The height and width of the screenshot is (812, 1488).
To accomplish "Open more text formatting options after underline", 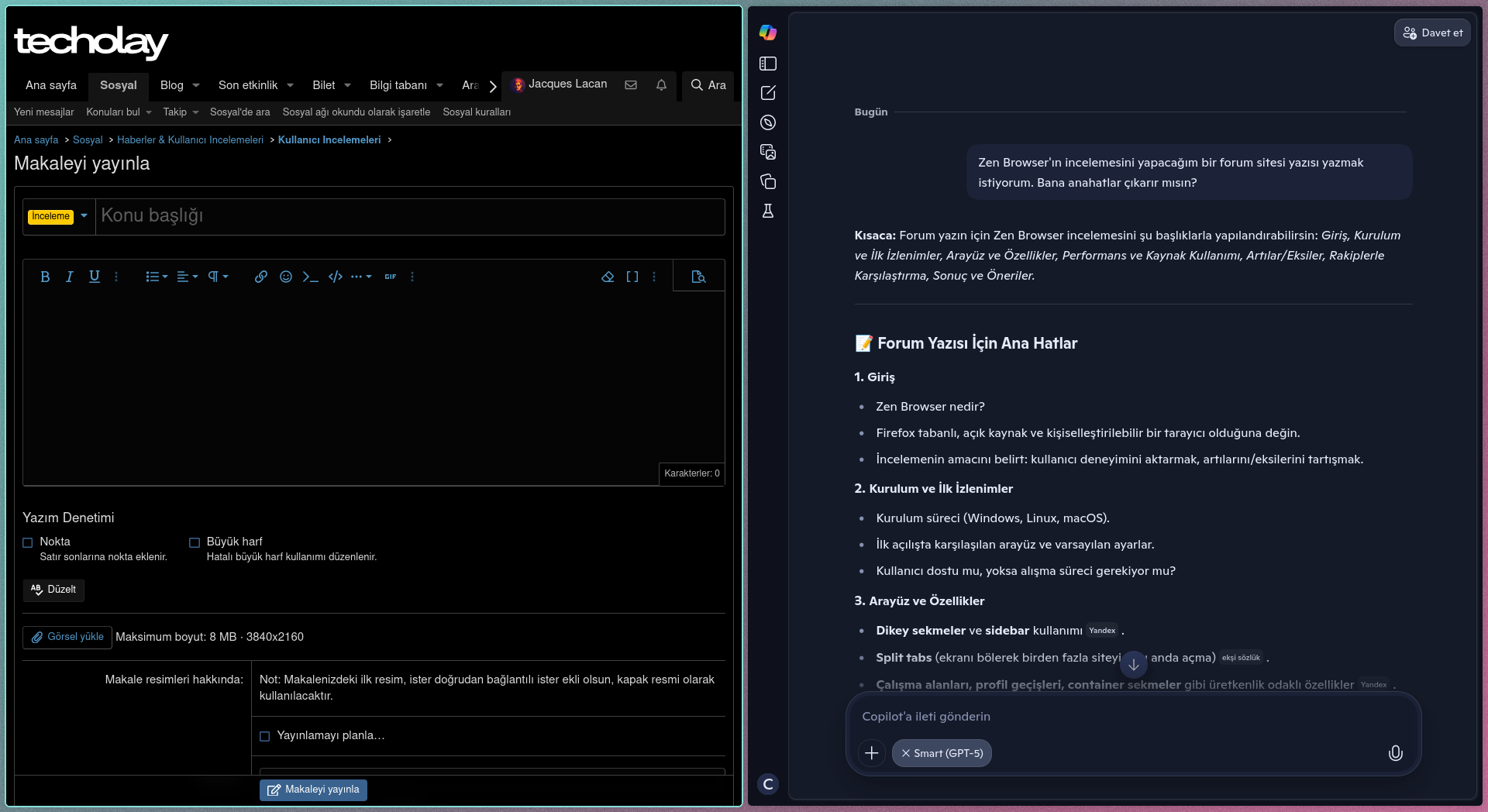I will (116, 277).
